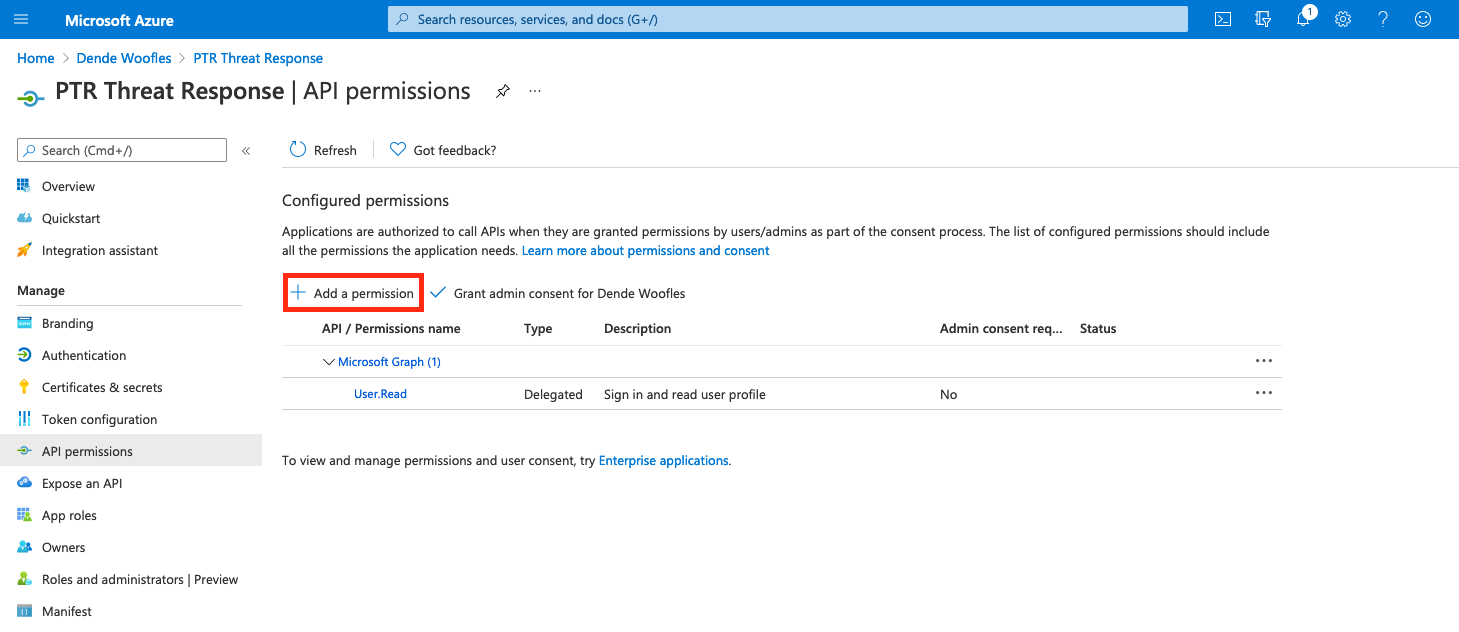The width and height of the screenshot is (1459, 632).
Task: Collapse the Microsoft Graph permissions group
Action: [x=329, y=362]
